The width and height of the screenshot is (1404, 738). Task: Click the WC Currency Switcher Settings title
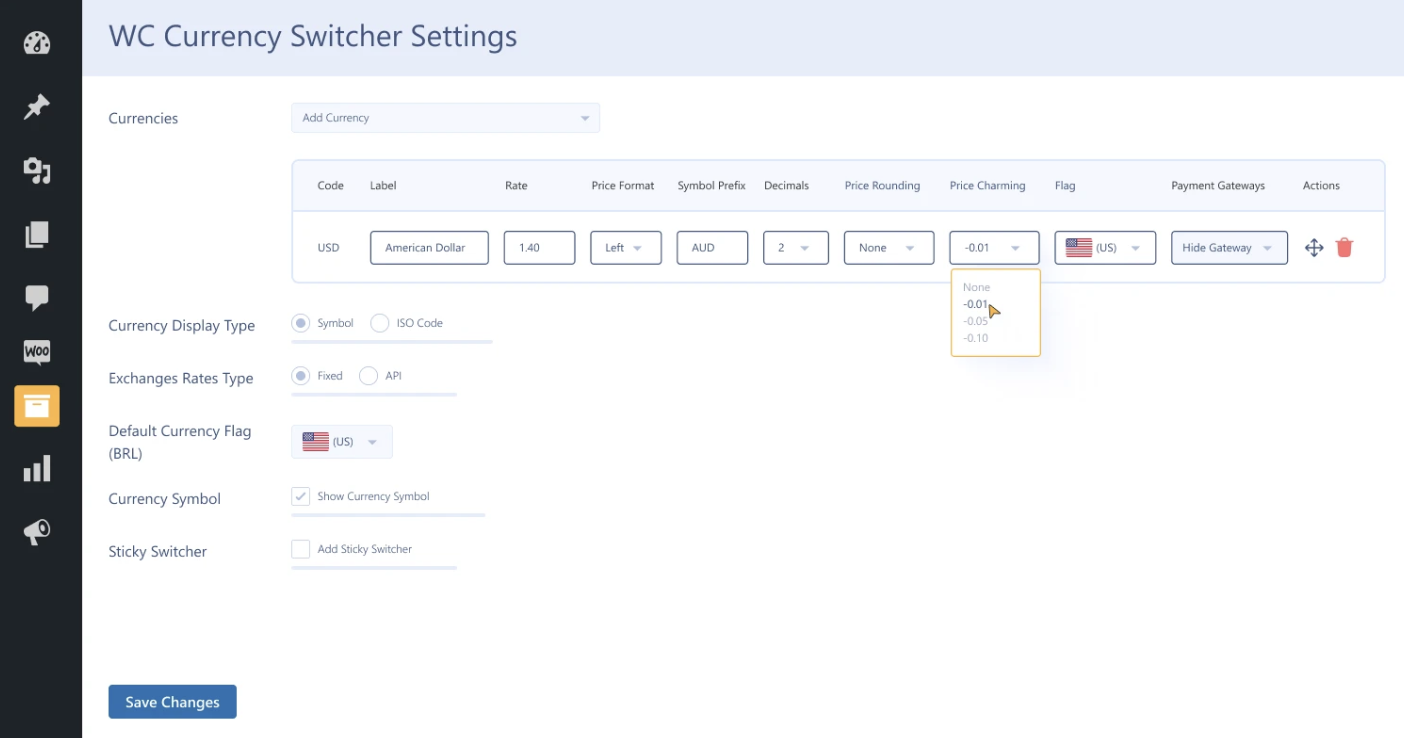[313, 37]
